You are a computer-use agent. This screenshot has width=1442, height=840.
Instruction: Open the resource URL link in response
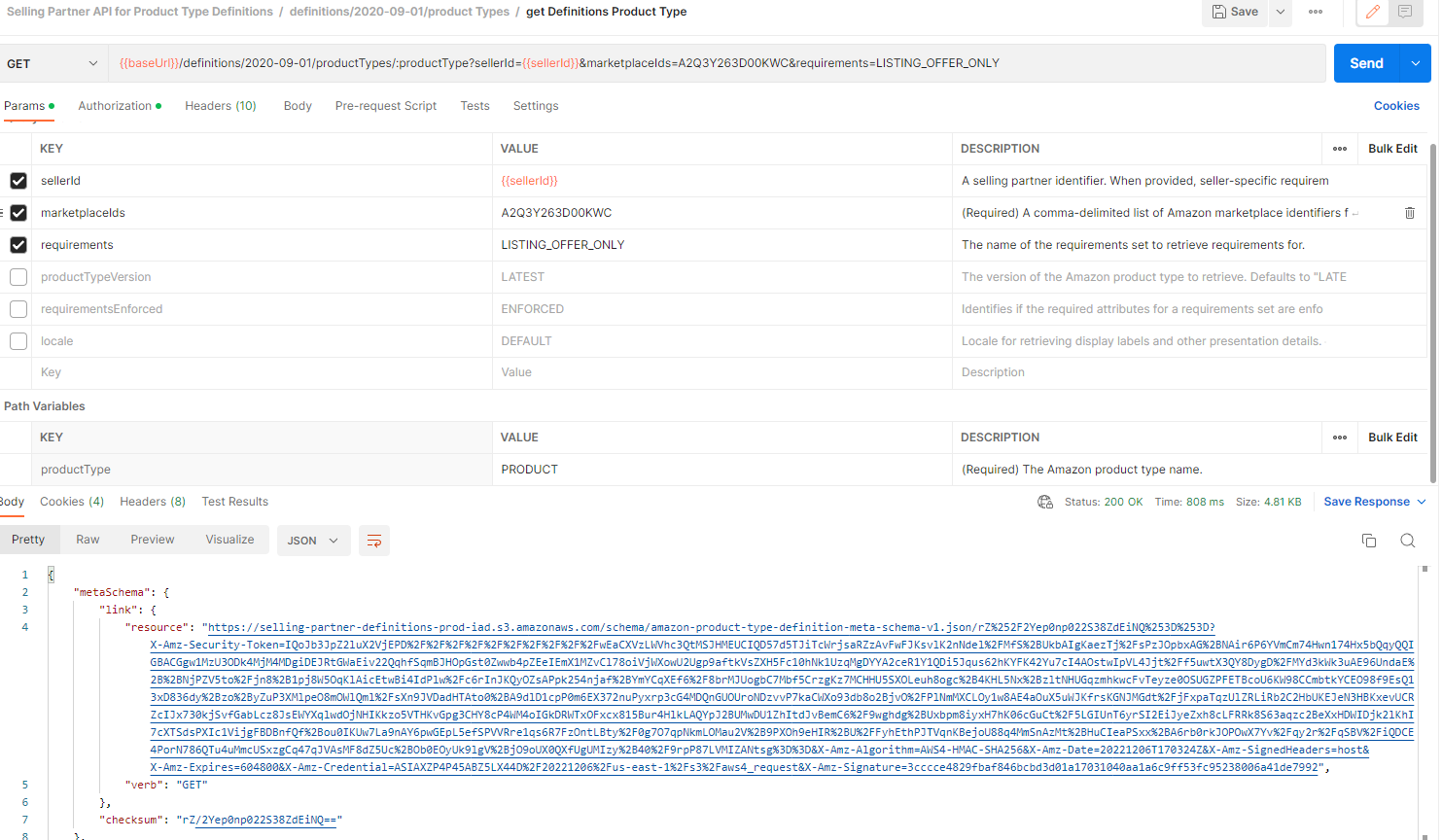tap(782, 697)
